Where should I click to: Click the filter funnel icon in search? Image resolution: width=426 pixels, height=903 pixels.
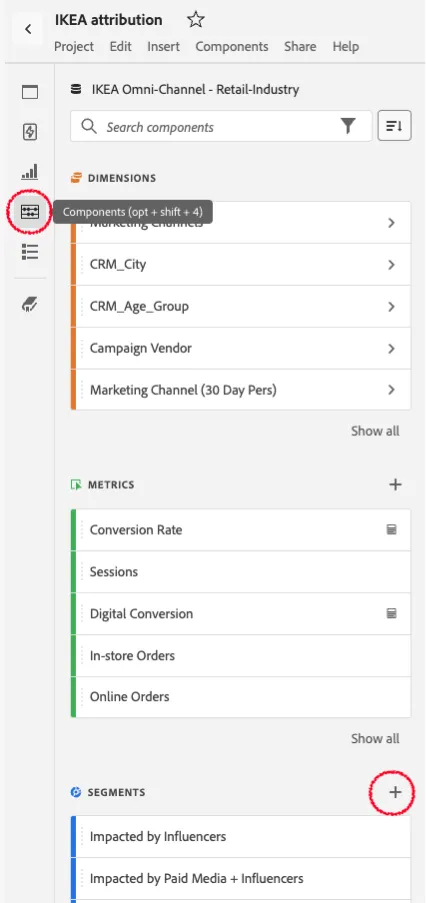pyautogui.click(x=348, y=126)
